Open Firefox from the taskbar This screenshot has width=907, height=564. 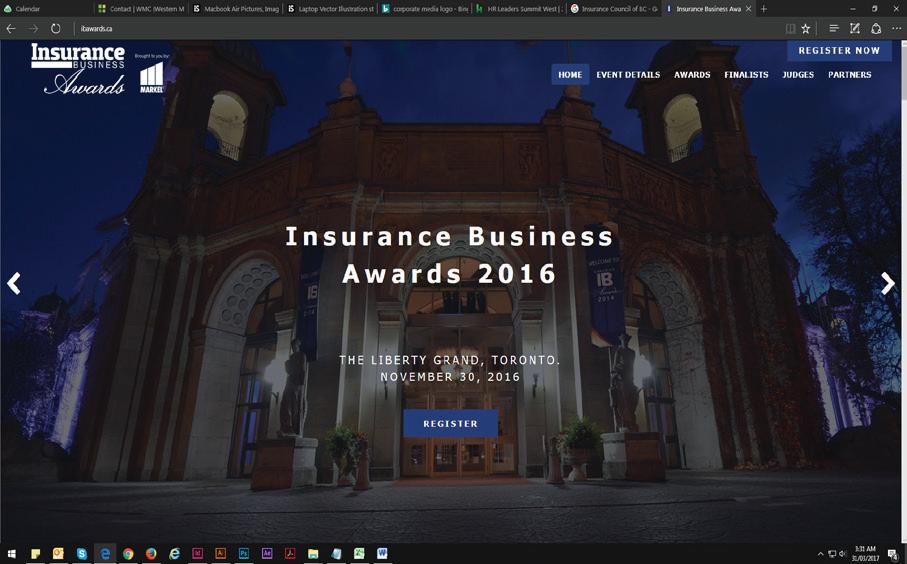click(151, 554)
